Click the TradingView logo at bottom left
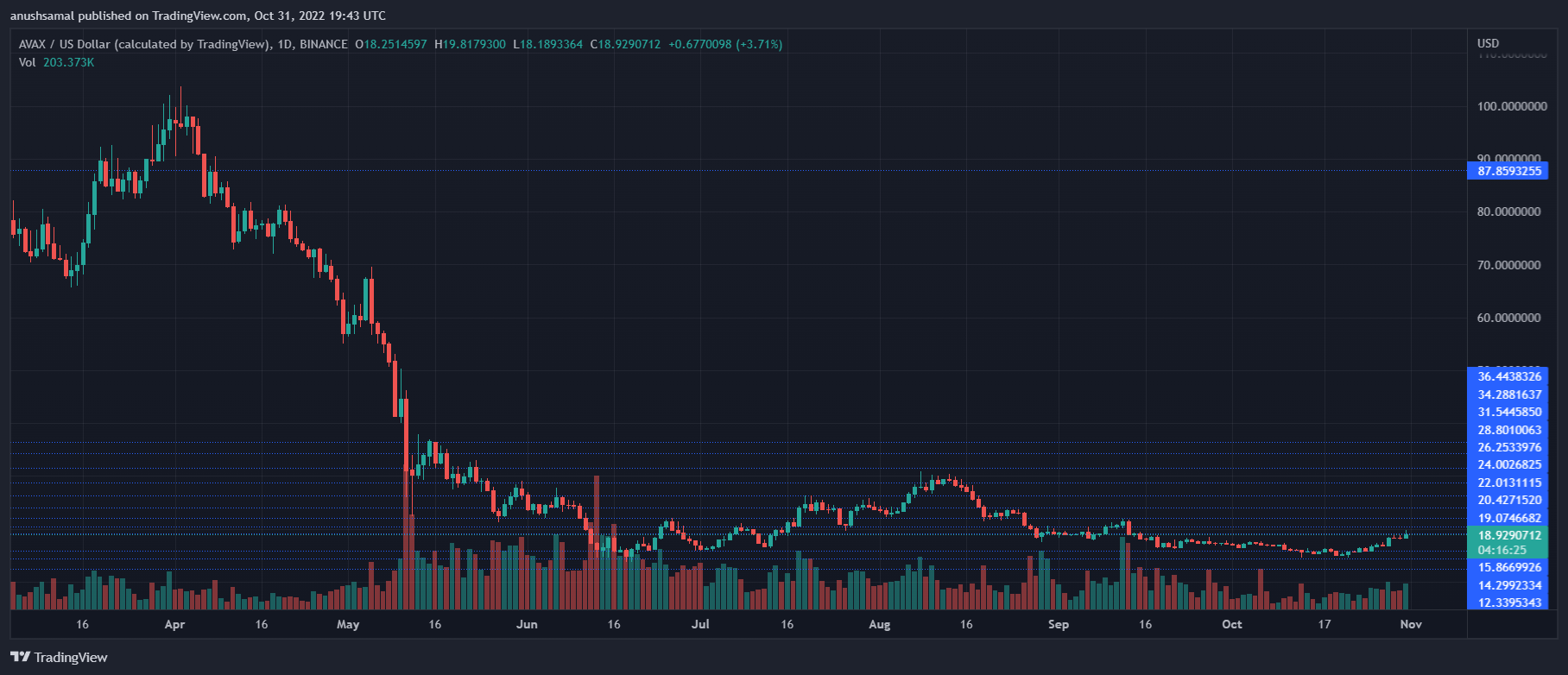This screenshot has height=675, width=1568. click(x=59, y=657)
